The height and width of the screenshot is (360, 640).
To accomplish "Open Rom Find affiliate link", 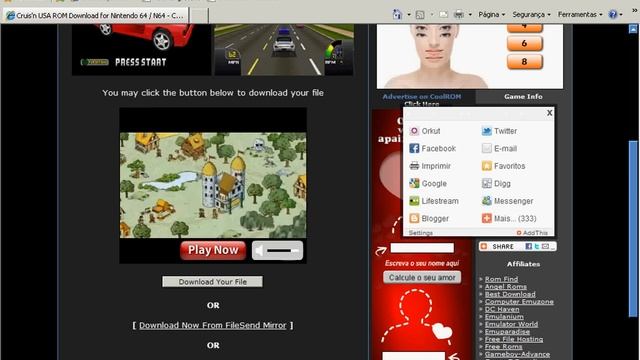I will pos(501,279).
